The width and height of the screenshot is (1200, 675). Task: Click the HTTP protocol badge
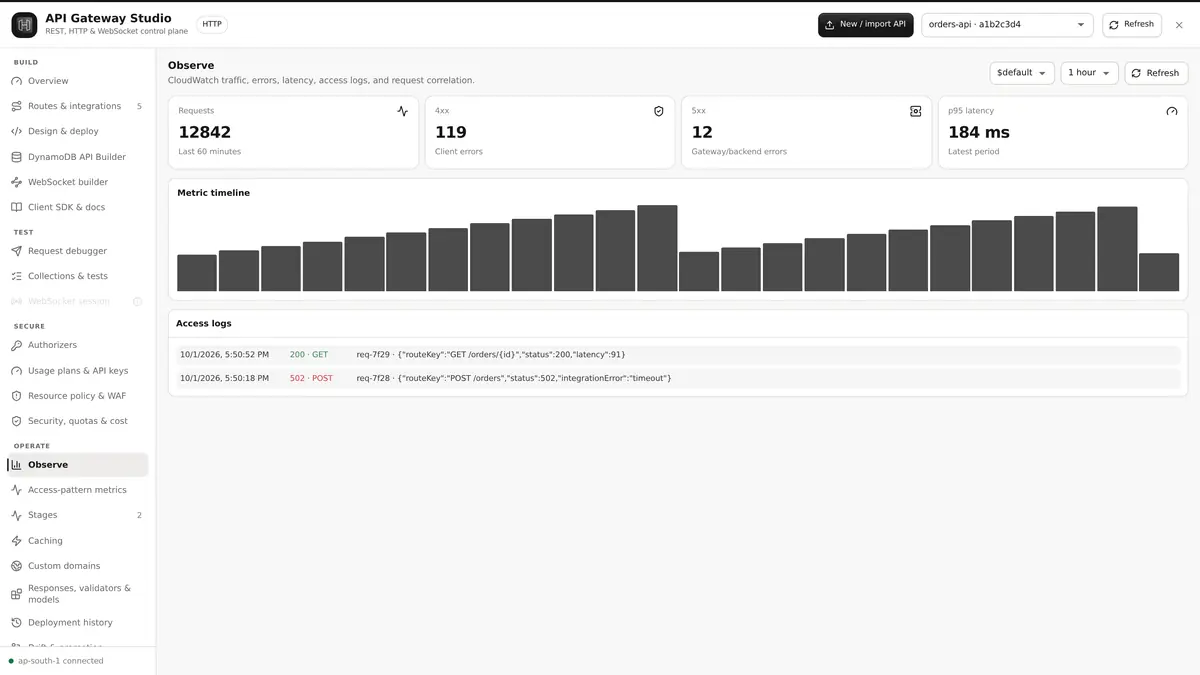coord(212,24)
